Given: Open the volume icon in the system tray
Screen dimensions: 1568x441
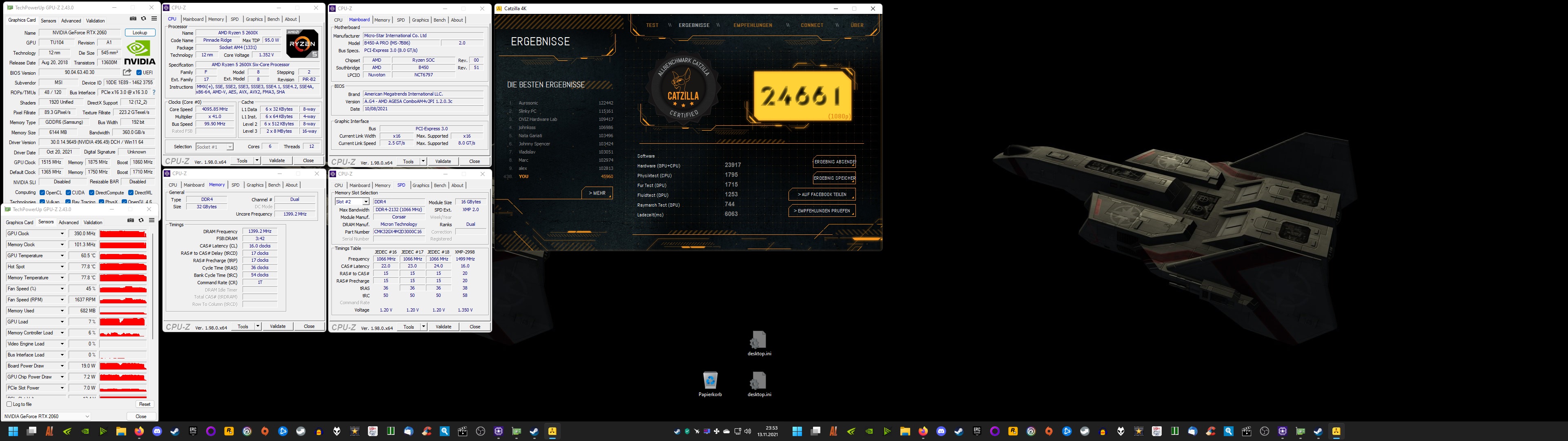Looking at the screenshot, I should coord(748,431).
